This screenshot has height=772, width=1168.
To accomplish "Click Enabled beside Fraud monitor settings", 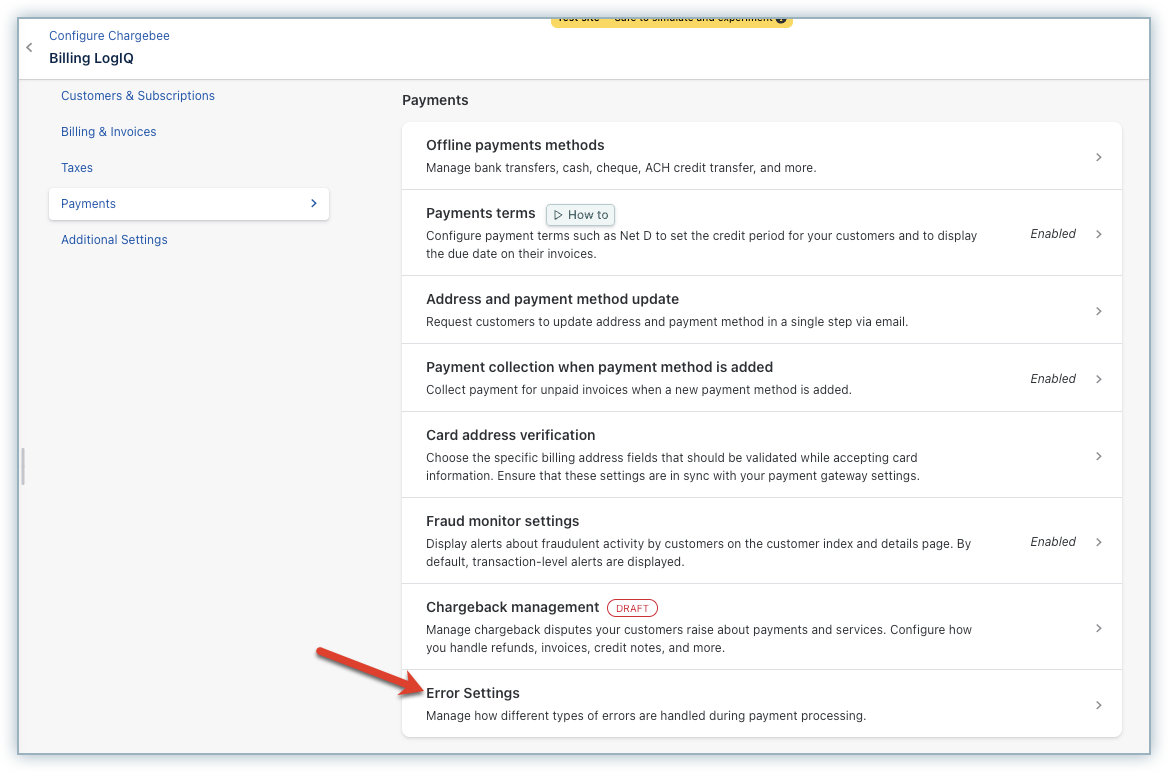I will click(x=1052, y=541).
